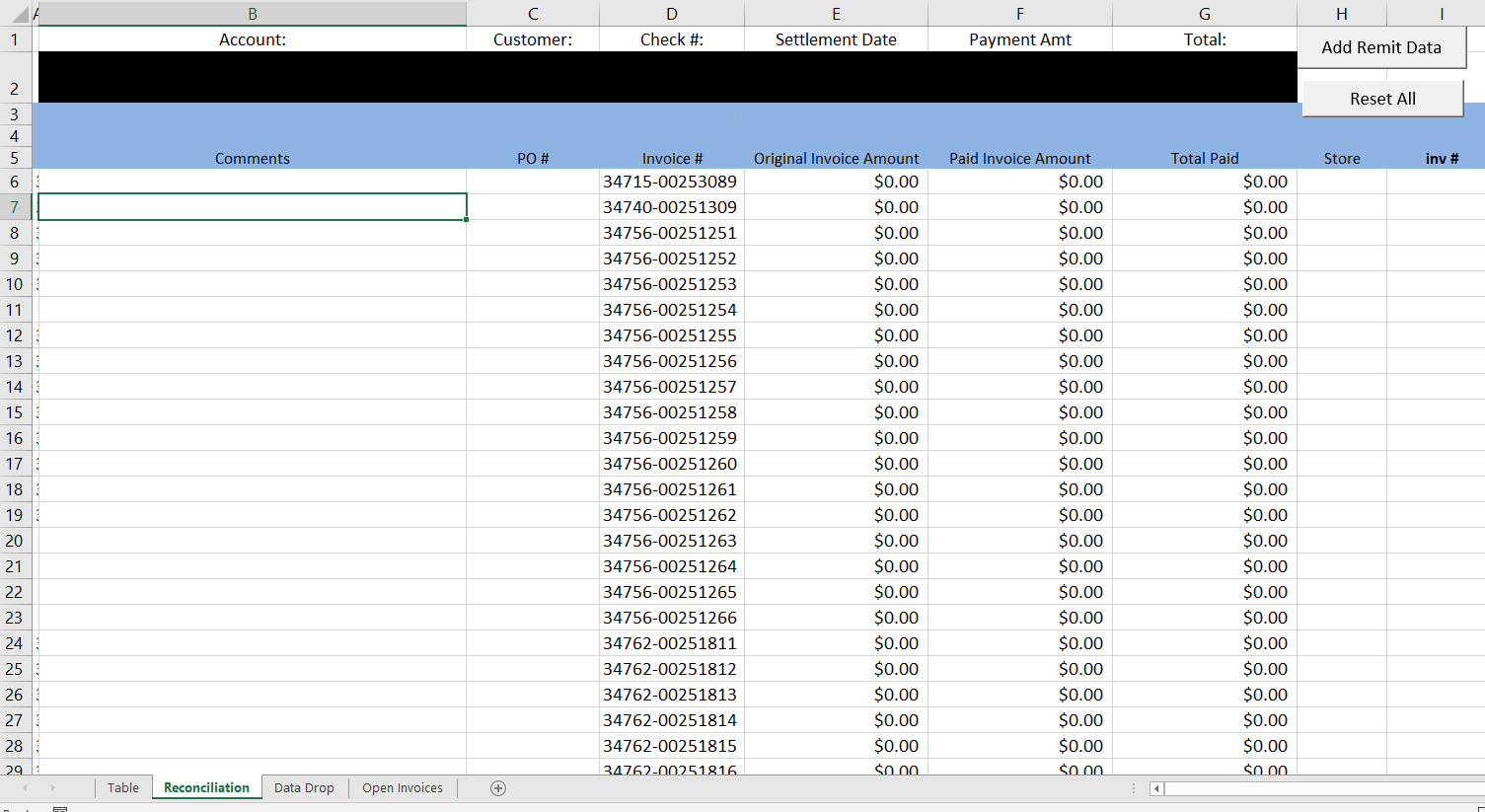Select invoice cell 34762-00251813
Screen dimensions: 1485x812
pyautogui.click(x=672, y=695)
